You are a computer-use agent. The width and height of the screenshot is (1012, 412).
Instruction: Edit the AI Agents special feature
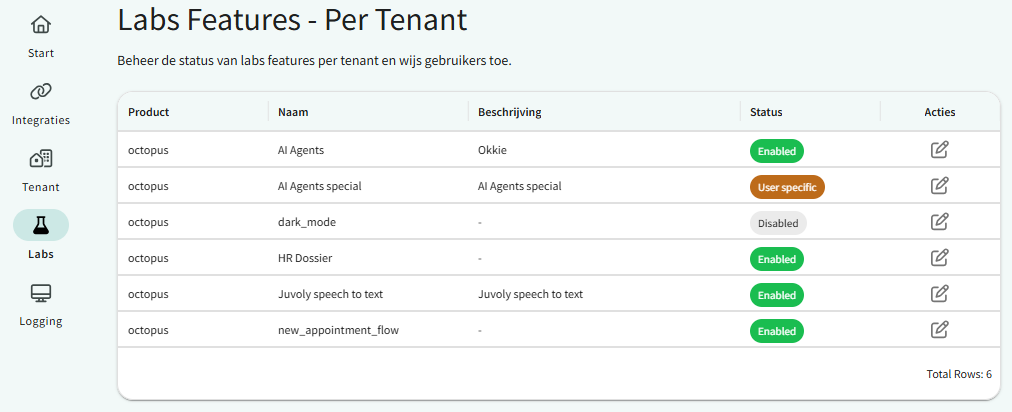[939, 186]
